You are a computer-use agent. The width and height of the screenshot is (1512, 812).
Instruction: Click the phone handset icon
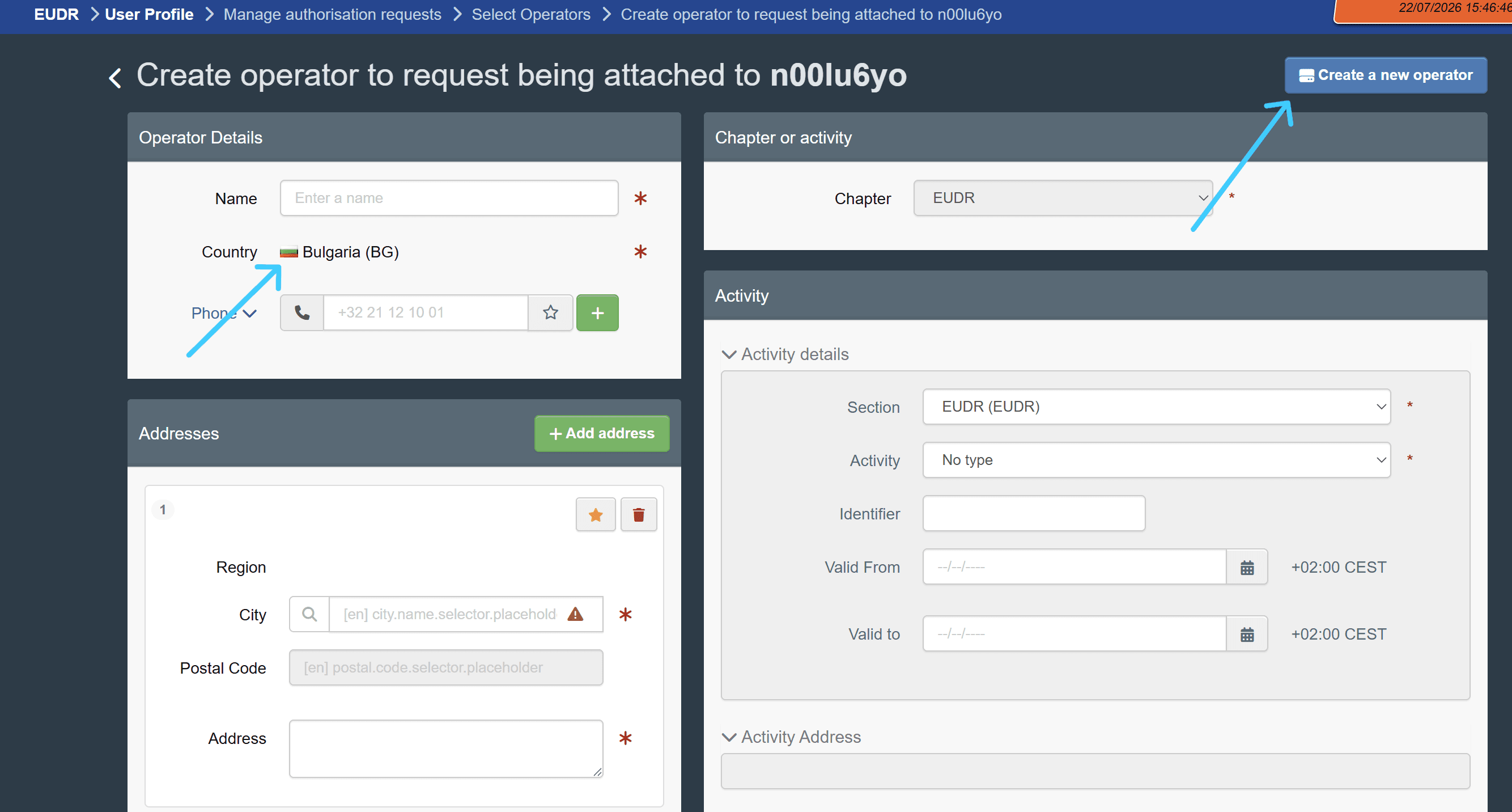coord(301,312)
